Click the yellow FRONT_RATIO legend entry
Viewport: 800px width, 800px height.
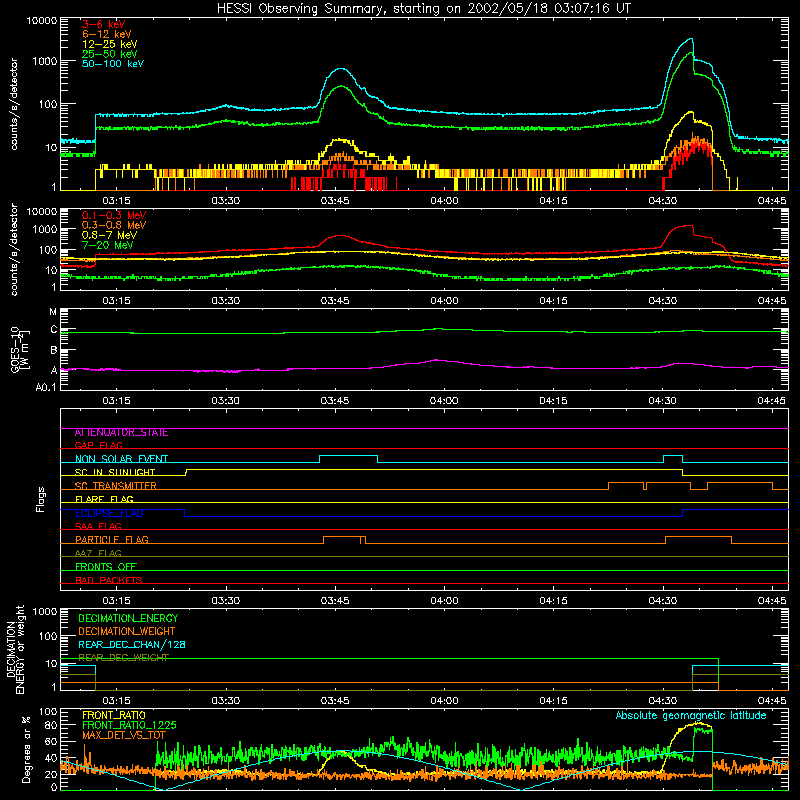(114, 715)
